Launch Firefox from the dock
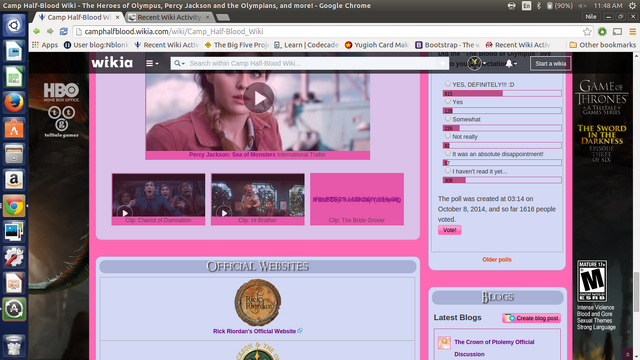This screenshot has width=640, height=360. (14, 102)
